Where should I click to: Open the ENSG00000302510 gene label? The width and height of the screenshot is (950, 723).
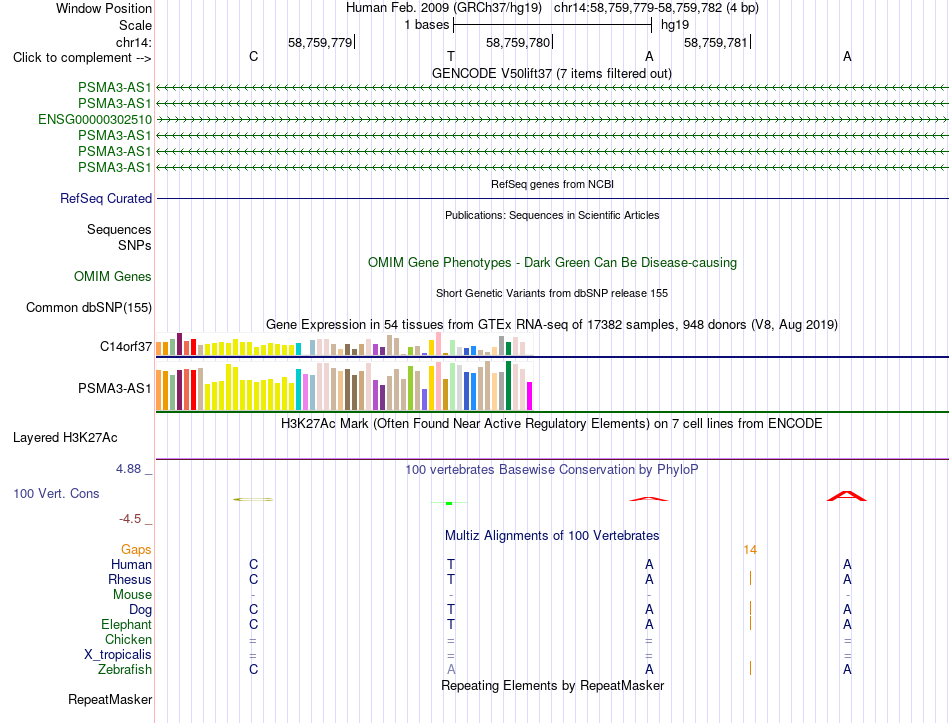[x=95, y=119]
